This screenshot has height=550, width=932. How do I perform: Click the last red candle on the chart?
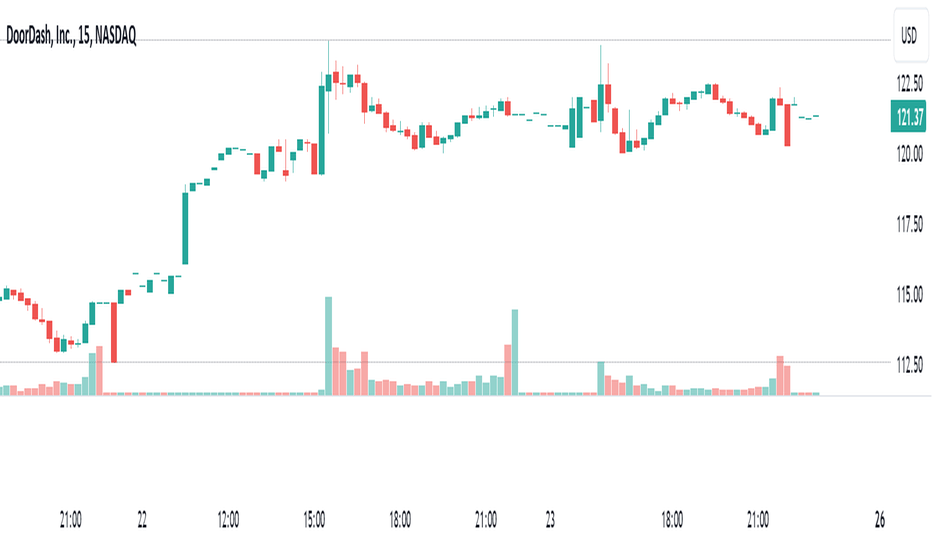[x=788, y=125]
